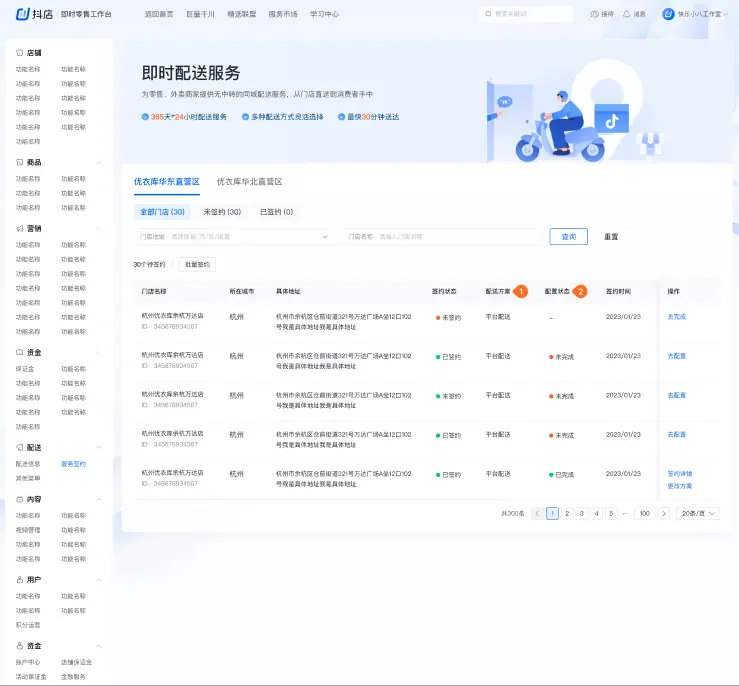Open 精选联盟 in top navigation

tap(242, 14)
